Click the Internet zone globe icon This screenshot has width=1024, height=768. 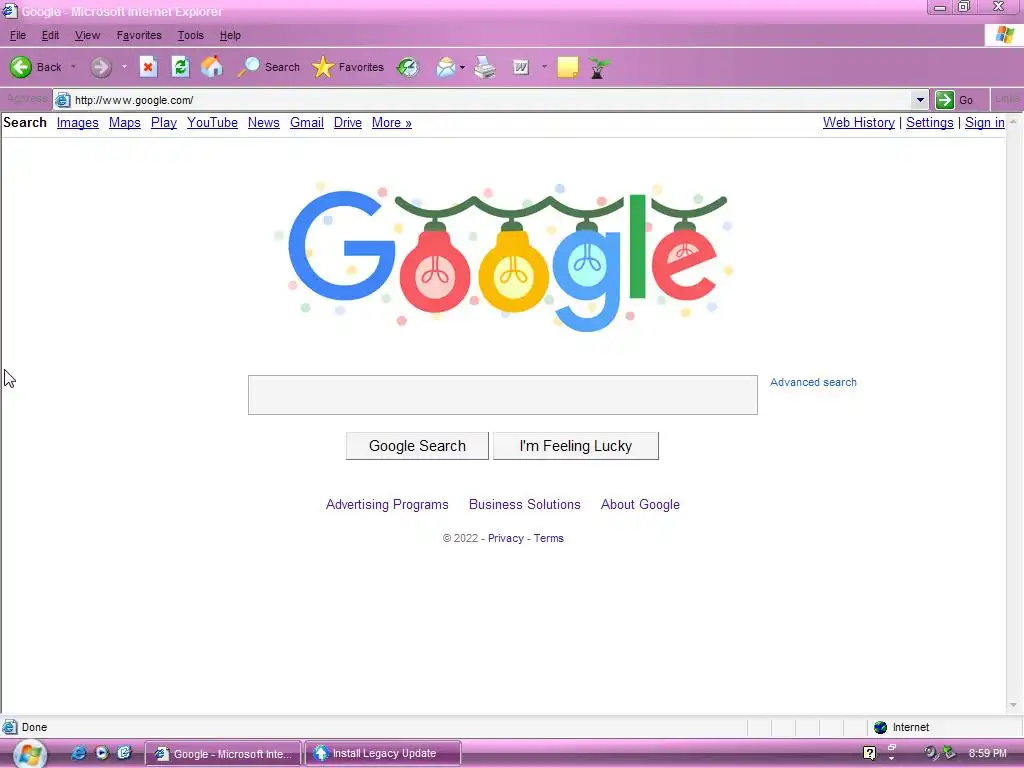[880, 728]
